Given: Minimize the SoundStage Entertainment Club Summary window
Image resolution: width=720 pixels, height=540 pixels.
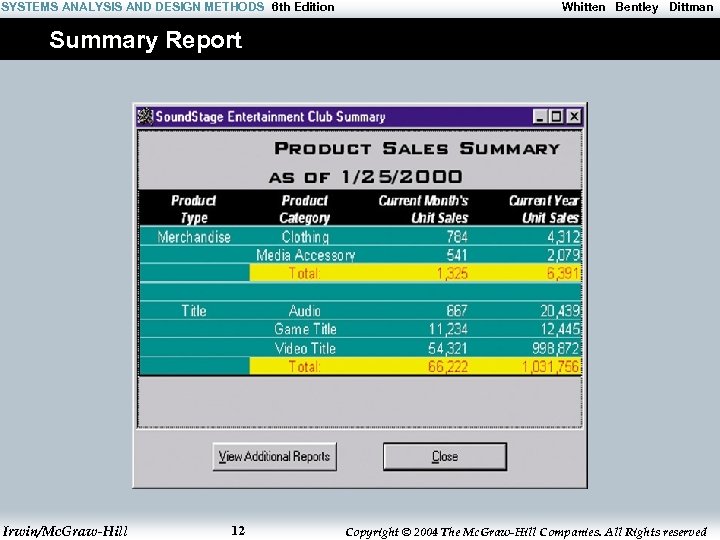Looking at the screenshot, I should click(540, 117).
